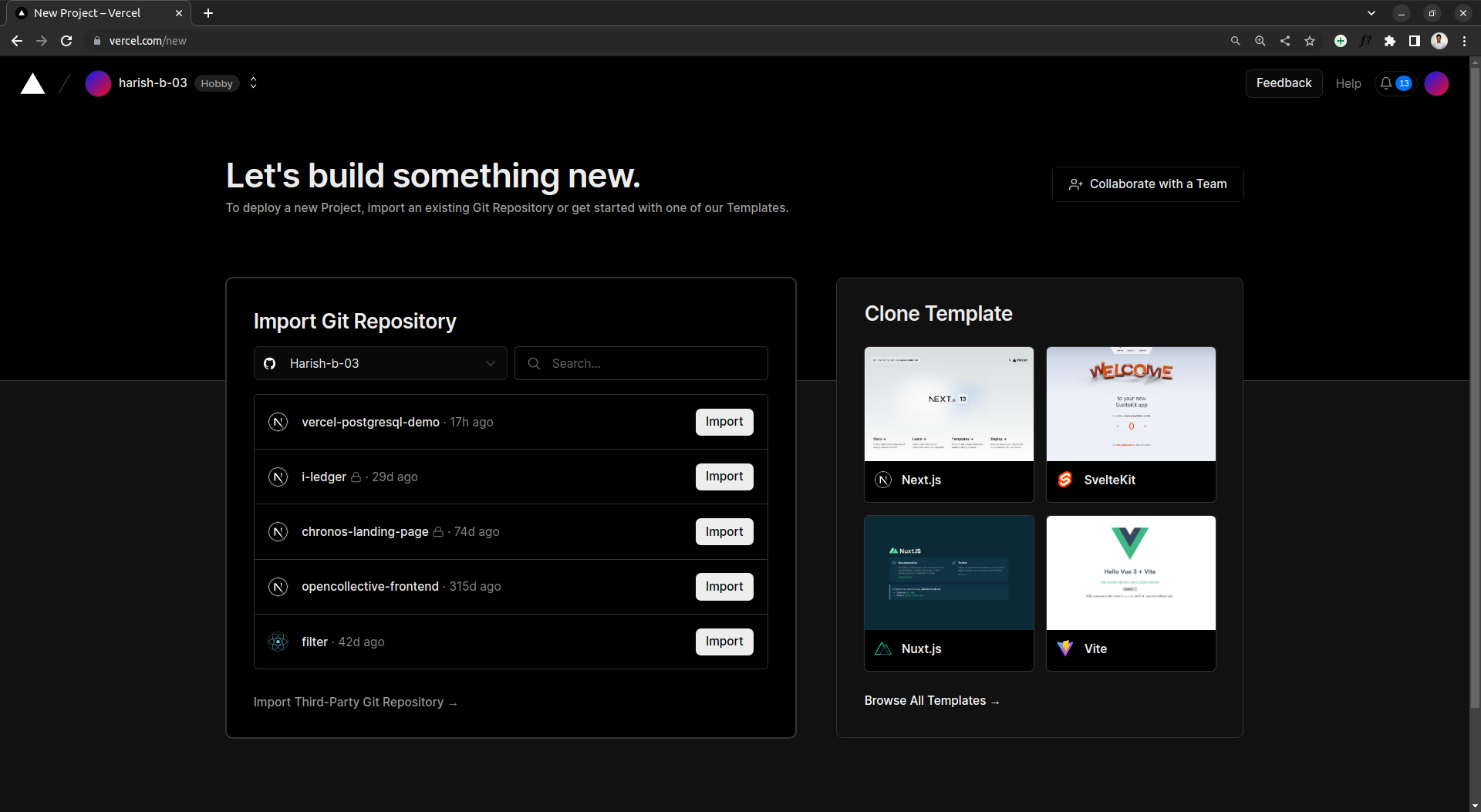Click Collaborate with a Team

pos(1148,184)
